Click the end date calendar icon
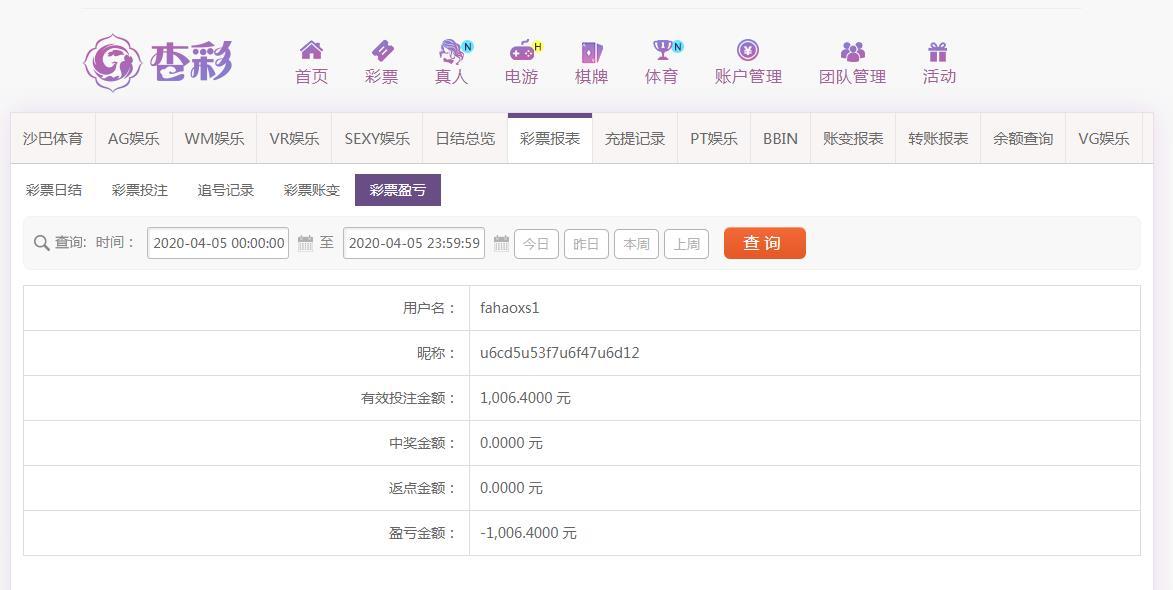The image size is (1173, 590). click(501, 243)
